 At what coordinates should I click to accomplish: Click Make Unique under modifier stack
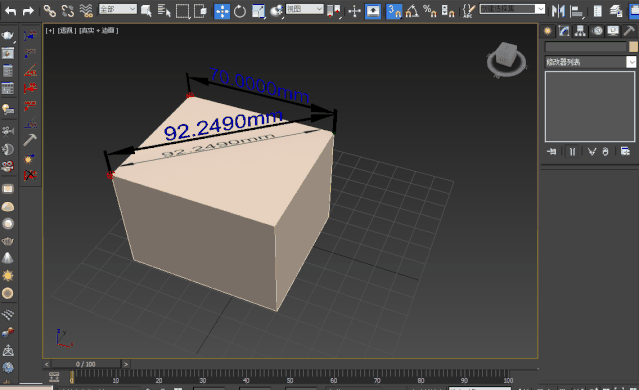[x=592, y=152]
